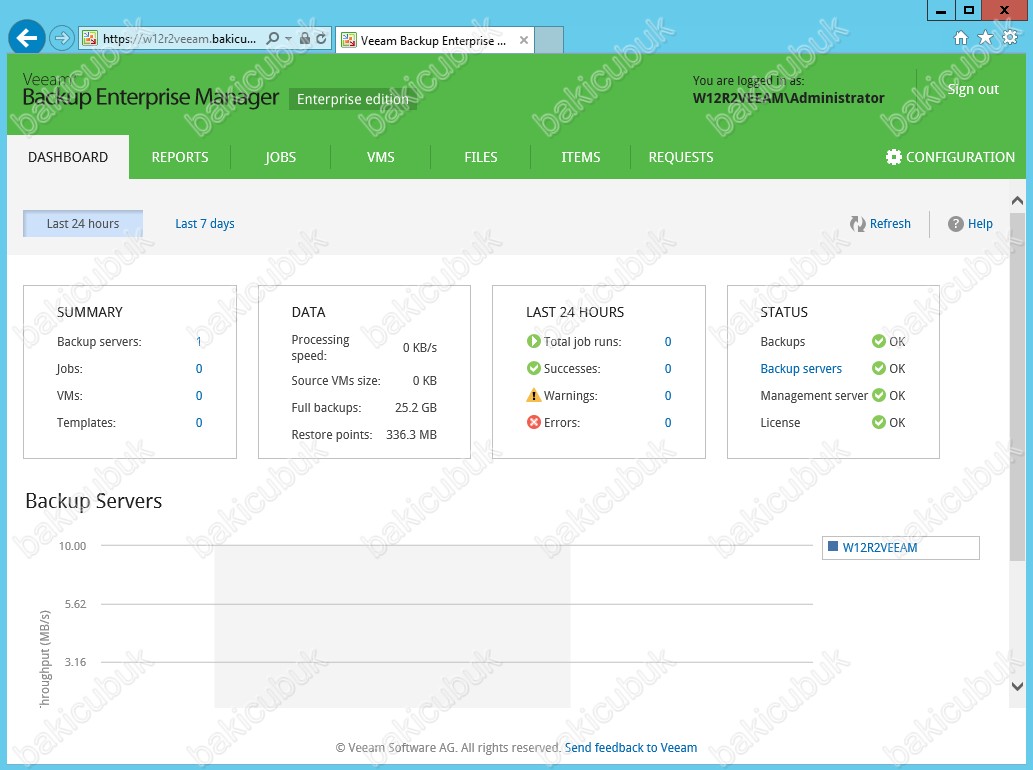Open the DASHBOARD tab

click(68, 157)
